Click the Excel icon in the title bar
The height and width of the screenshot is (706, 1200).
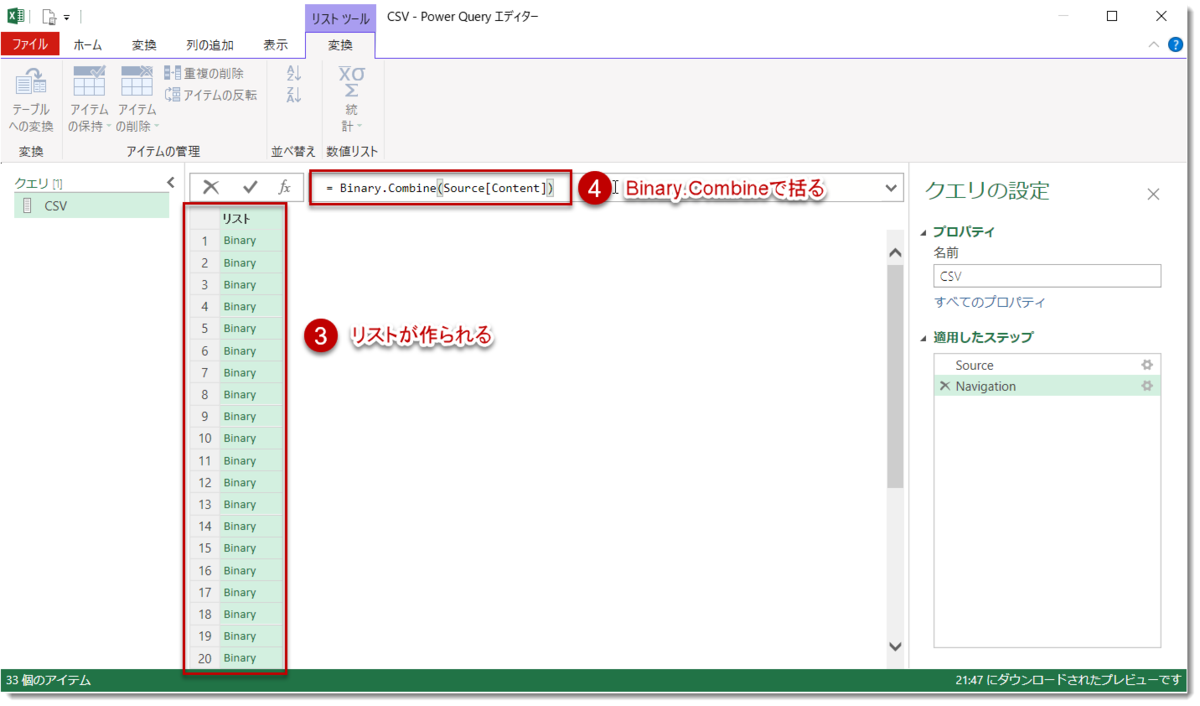16,16
